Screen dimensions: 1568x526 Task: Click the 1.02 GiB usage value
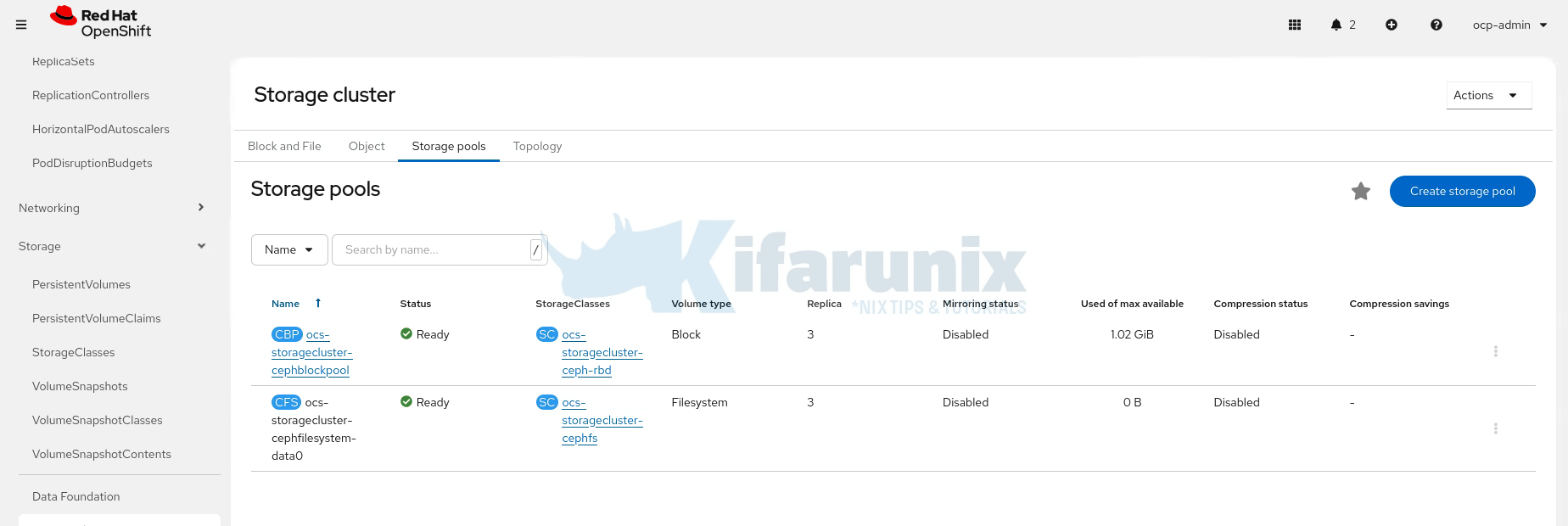pos(1132,334)
